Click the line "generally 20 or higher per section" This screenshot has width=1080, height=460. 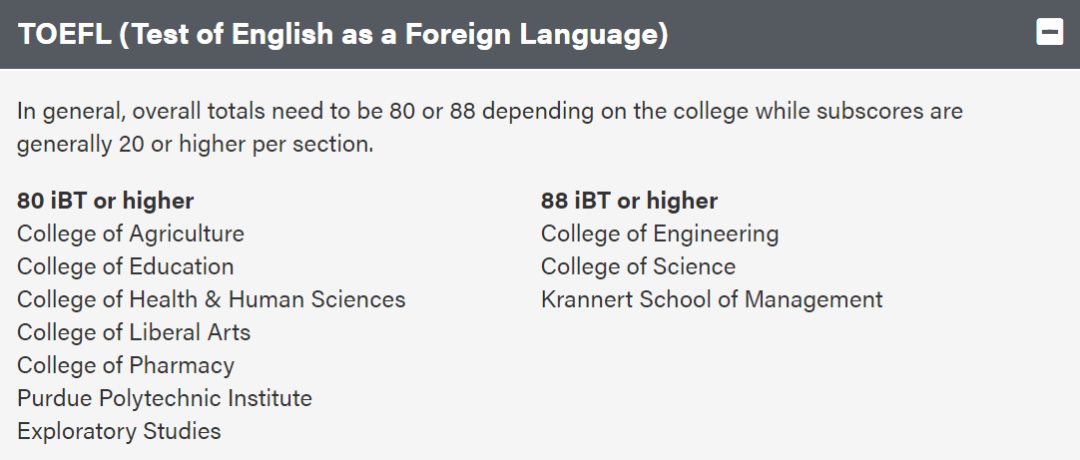[195, 145]
